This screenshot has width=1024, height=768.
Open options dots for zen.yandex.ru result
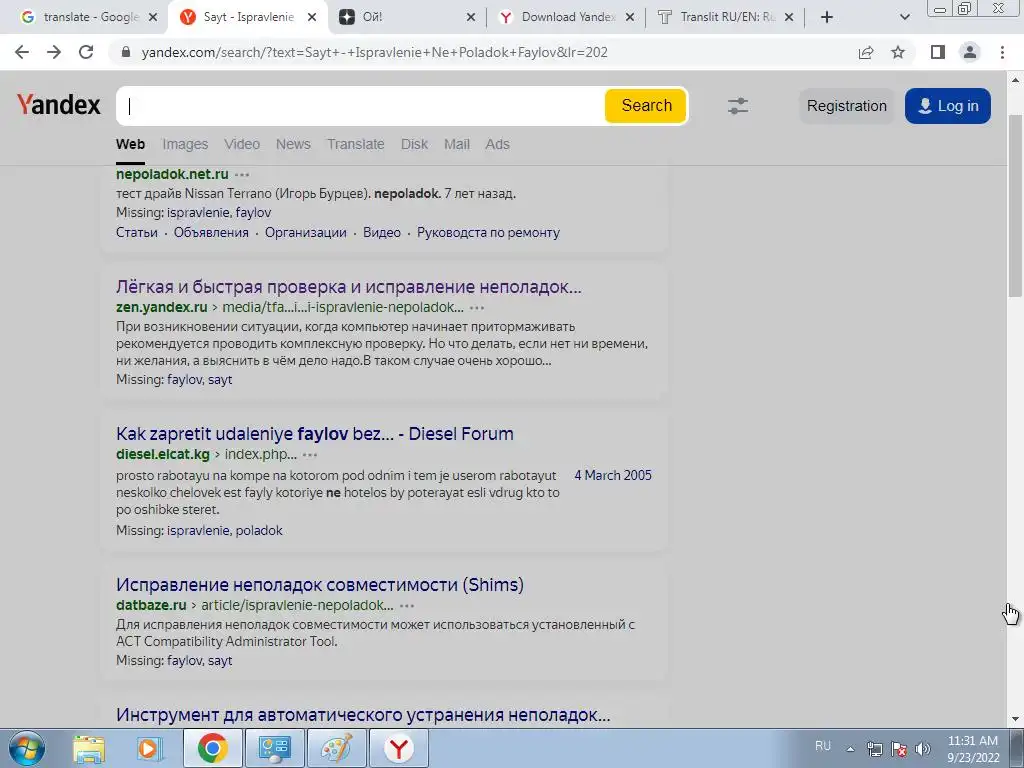(x=477, y=308)
